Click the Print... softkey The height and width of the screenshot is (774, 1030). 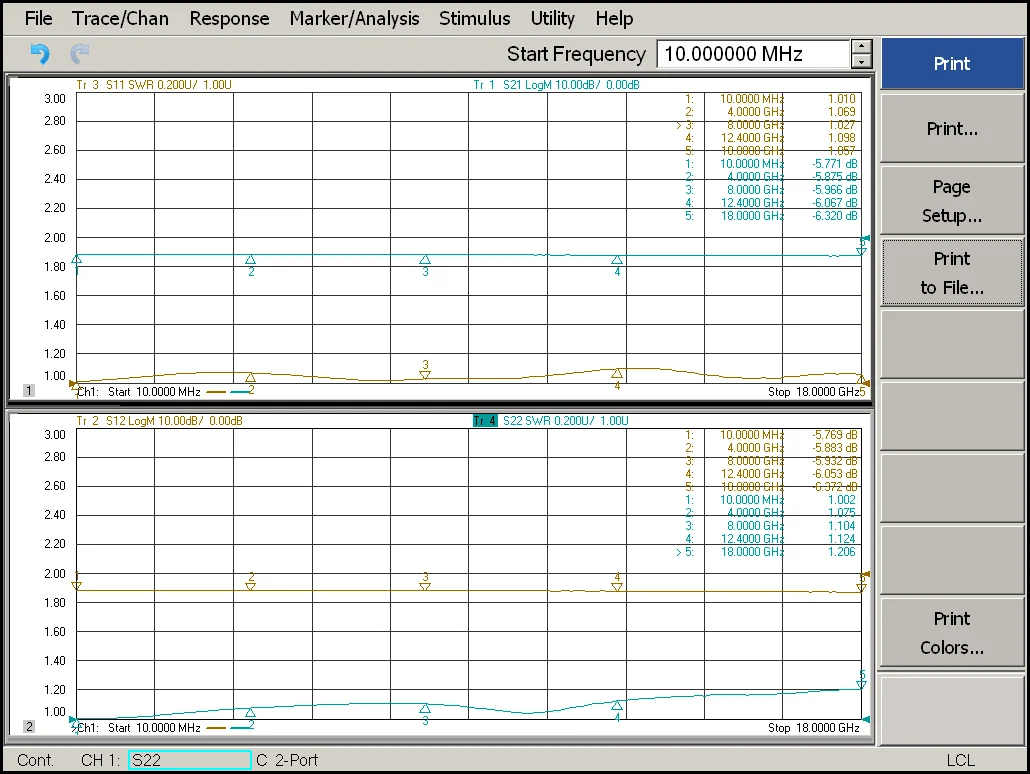click(x=952, y=128)
